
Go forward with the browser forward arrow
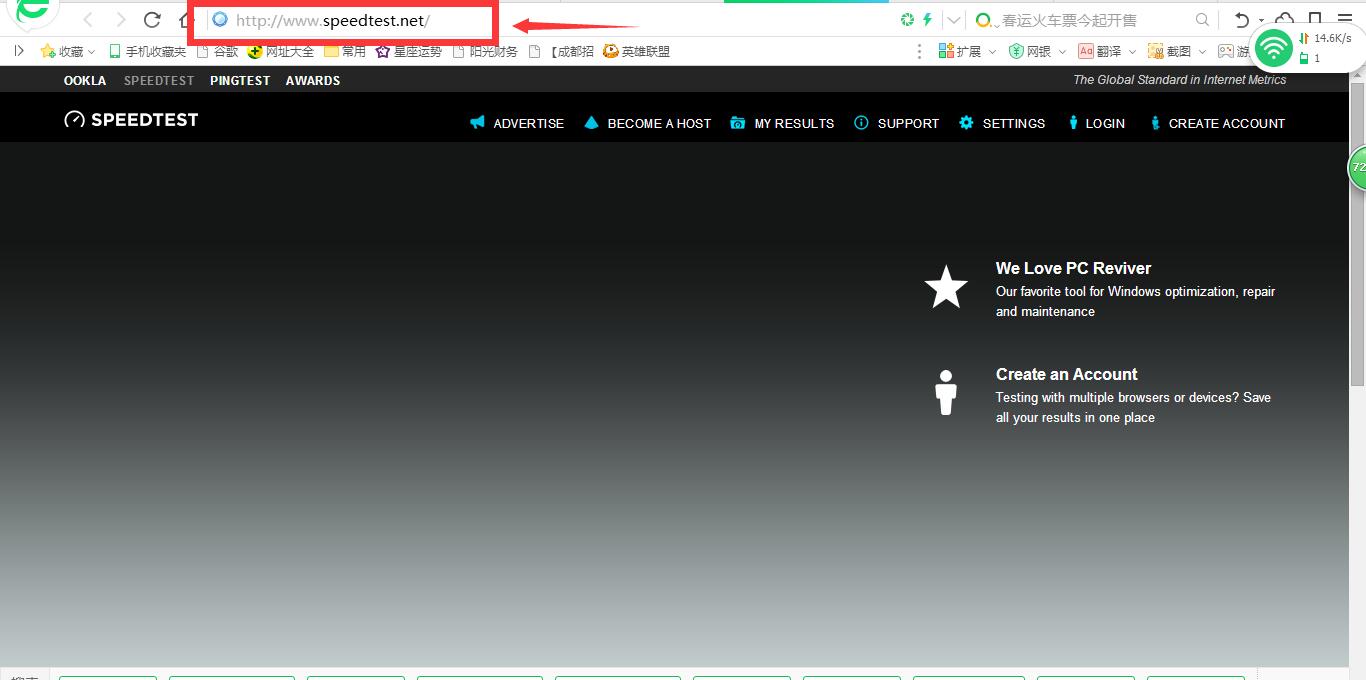[120, 20]
